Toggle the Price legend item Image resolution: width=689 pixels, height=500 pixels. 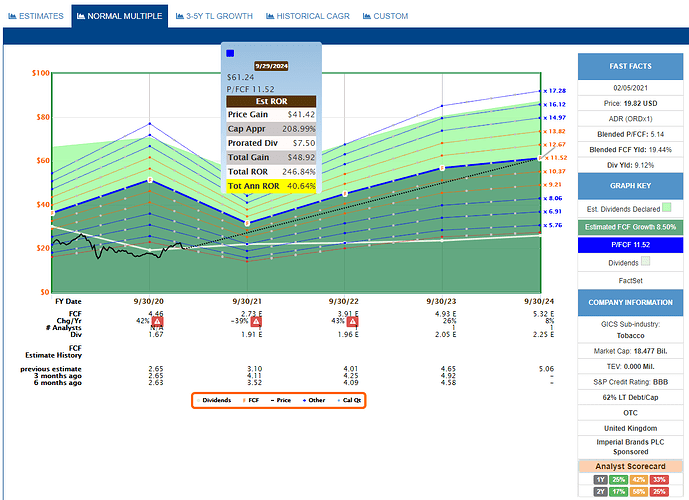[281, 400]
